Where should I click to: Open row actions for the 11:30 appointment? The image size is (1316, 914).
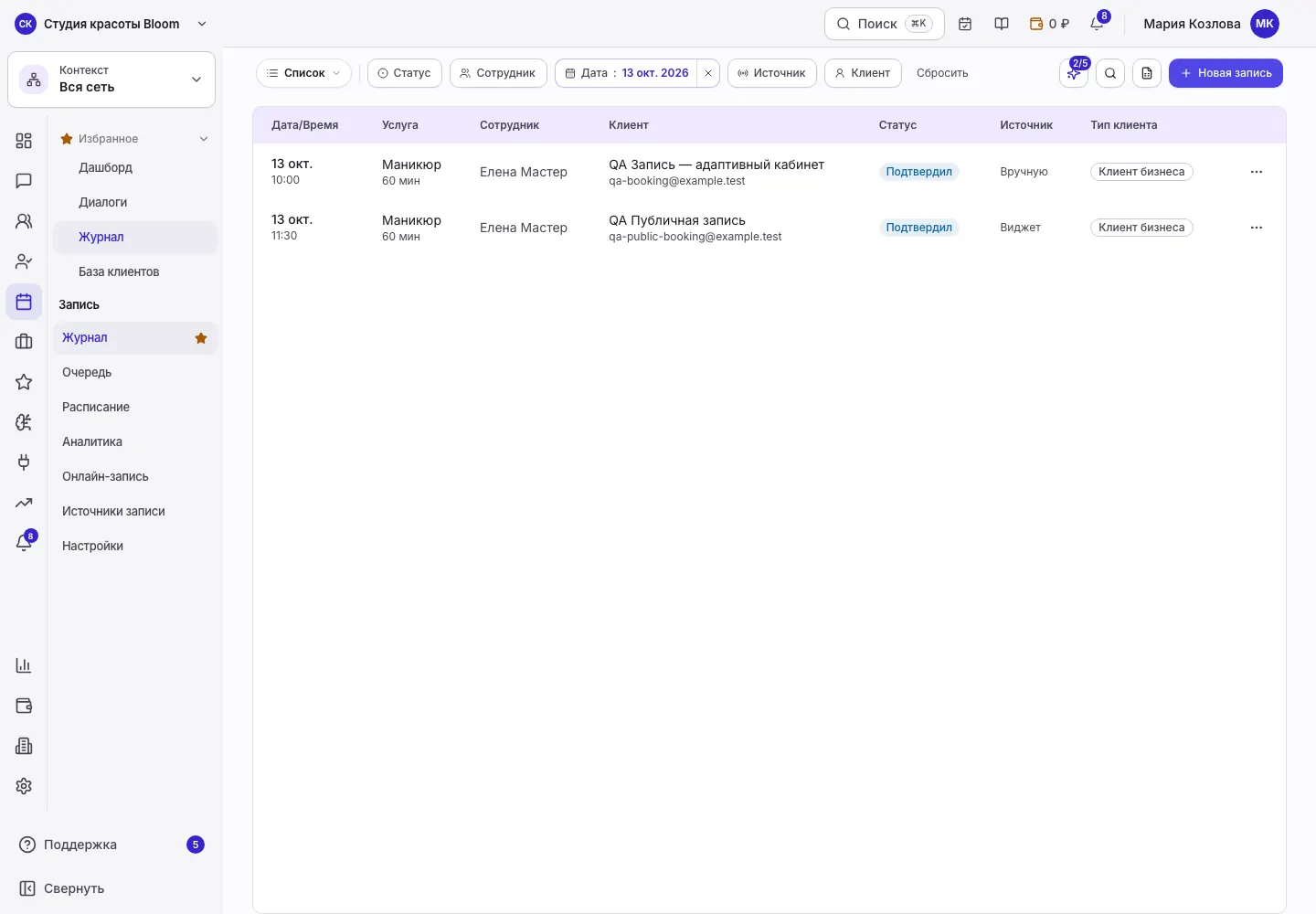1257,228
